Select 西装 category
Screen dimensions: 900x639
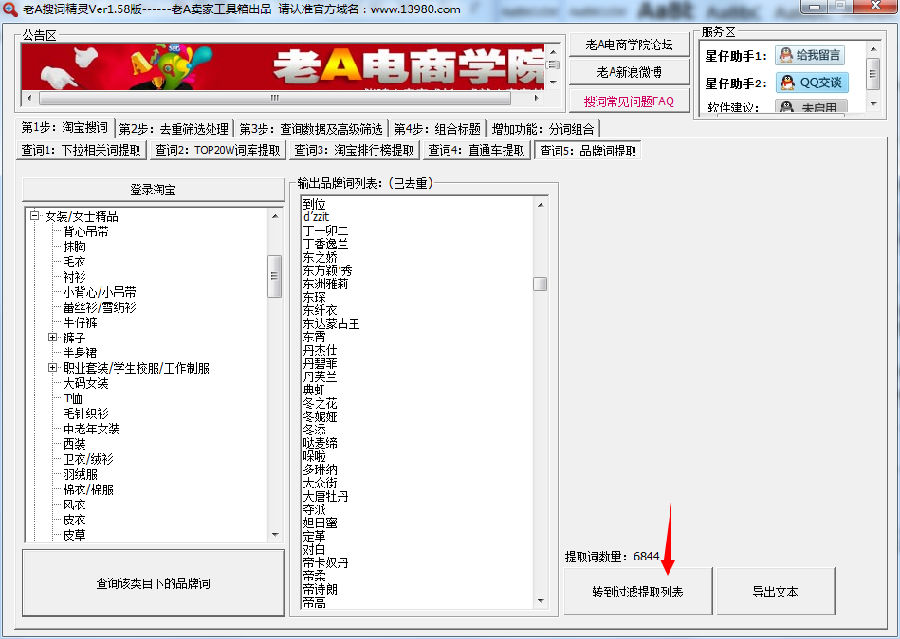(75, 444)
